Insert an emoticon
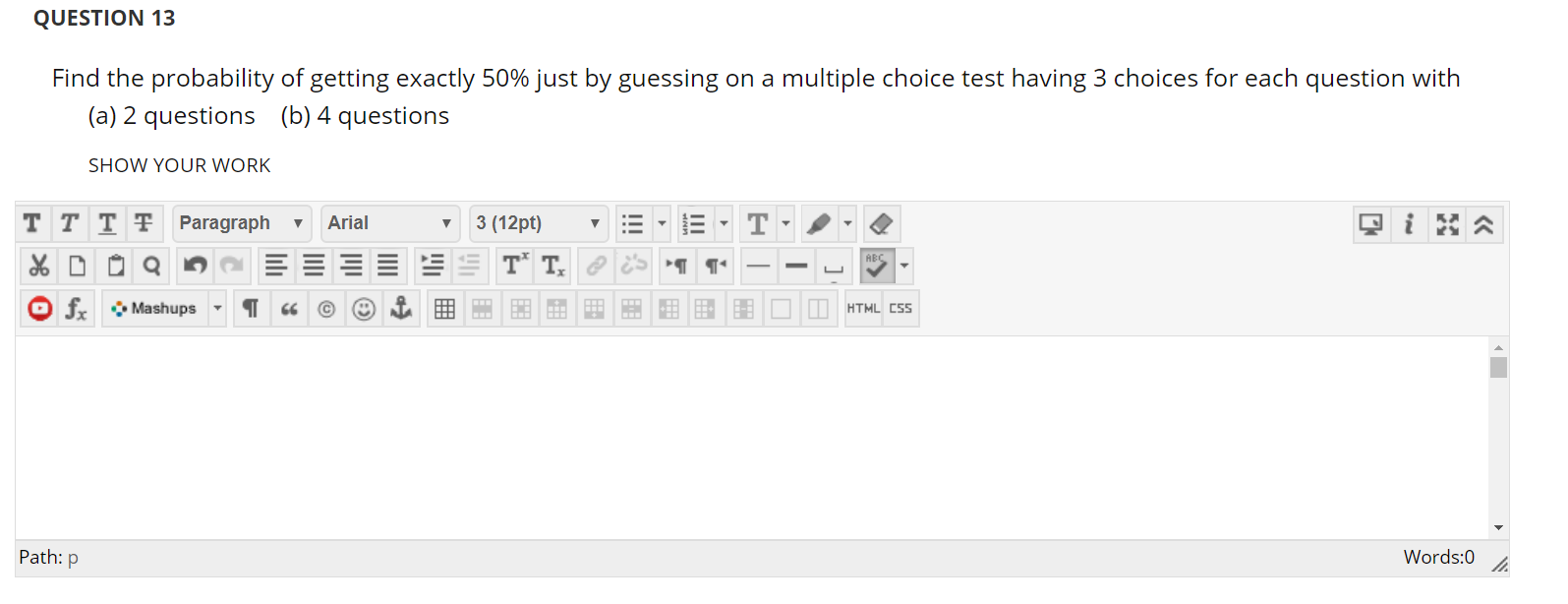The height and width of the screenshot is (604, 1568). coord(364,308)
